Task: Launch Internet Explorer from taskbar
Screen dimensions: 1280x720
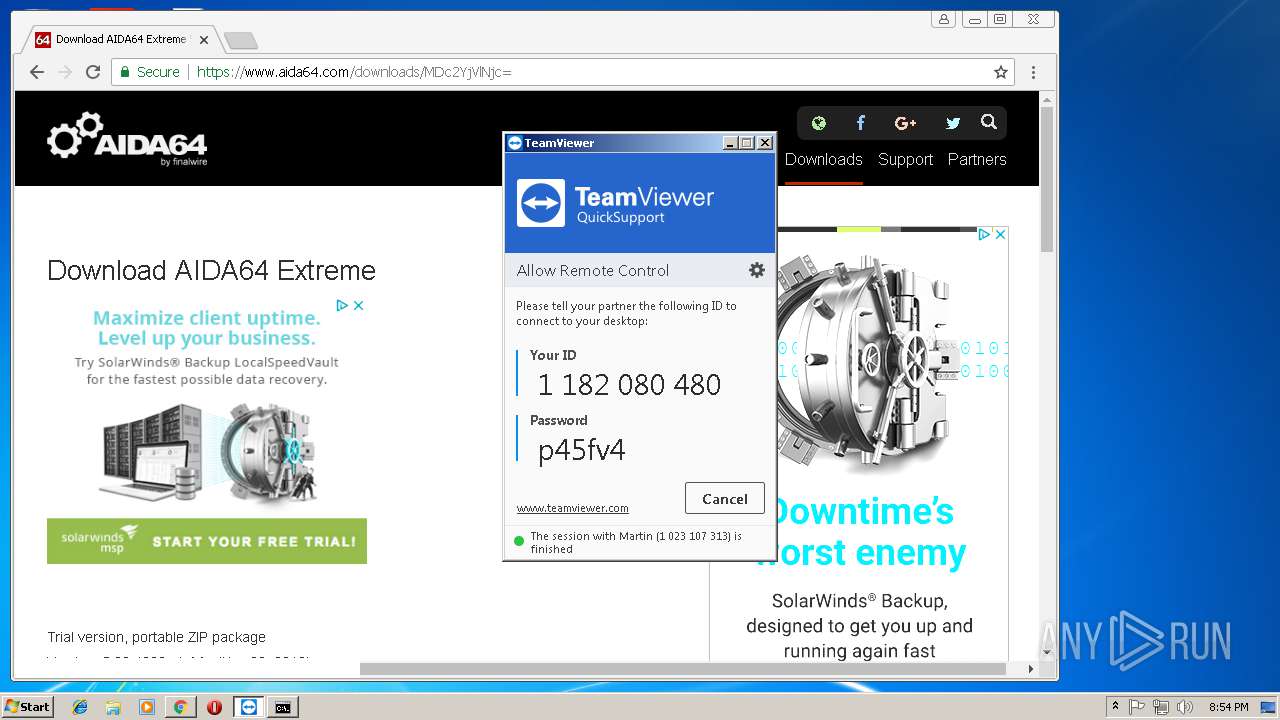Action: (80, 707)
